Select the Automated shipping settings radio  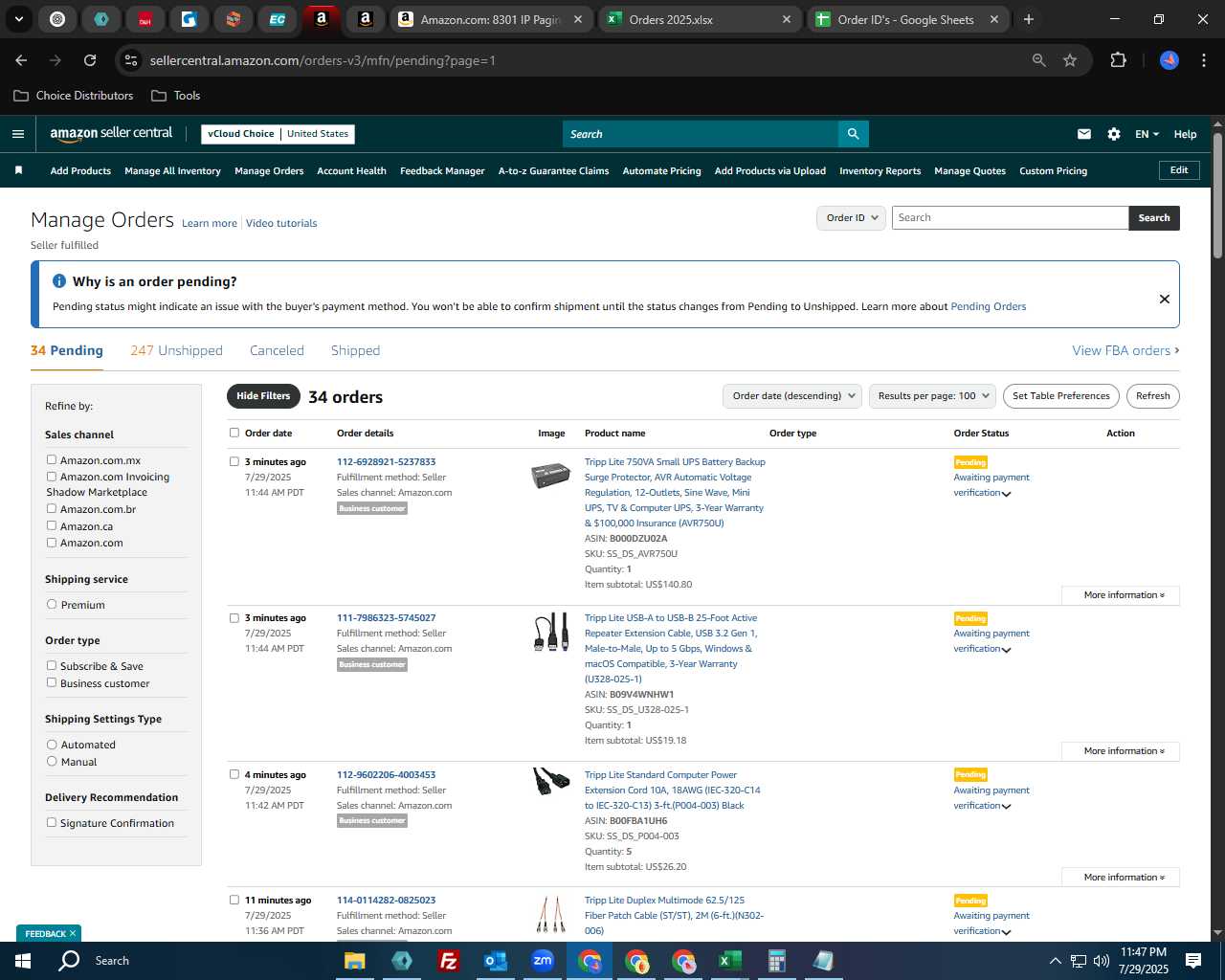pyautogui.click(x=52, y=745)
